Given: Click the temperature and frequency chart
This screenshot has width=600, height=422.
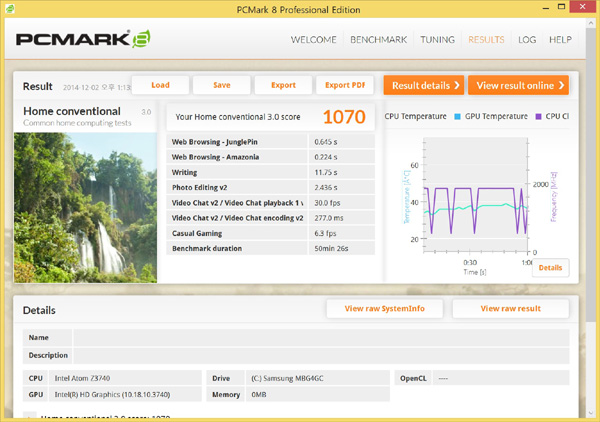Looking at the screenshot, I should [476, 196].
